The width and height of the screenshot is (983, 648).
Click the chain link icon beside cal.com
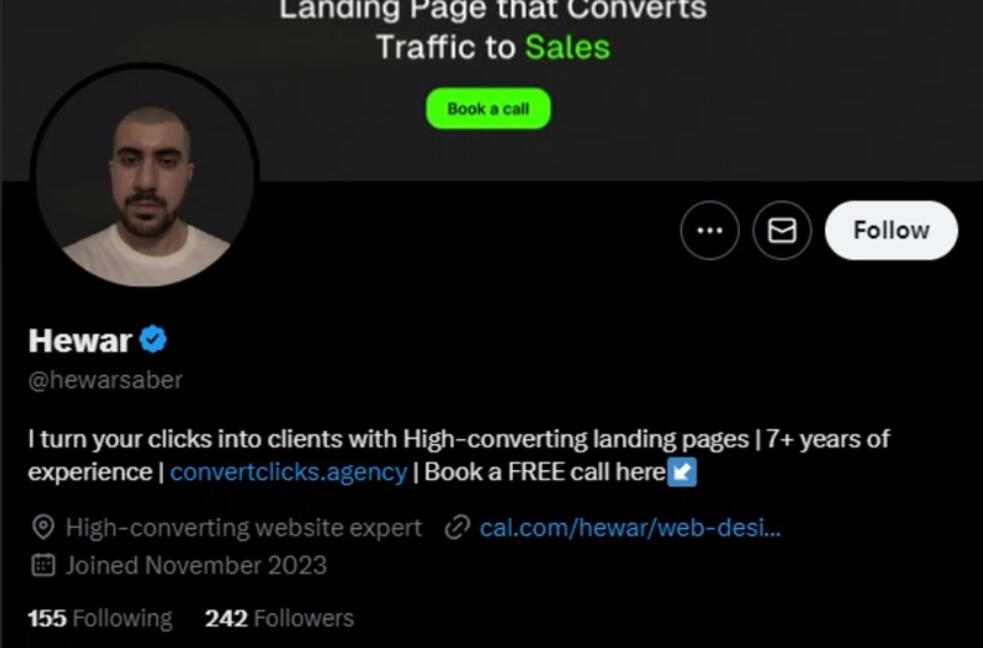pyautogui.click(x=458, y=528)
